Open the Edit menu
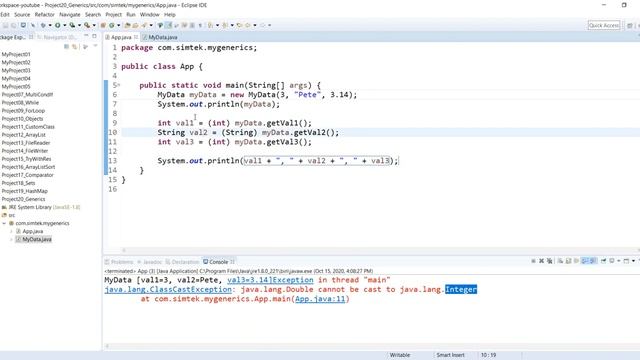Screen dimensions: 640x360 [x=4, y=14]
